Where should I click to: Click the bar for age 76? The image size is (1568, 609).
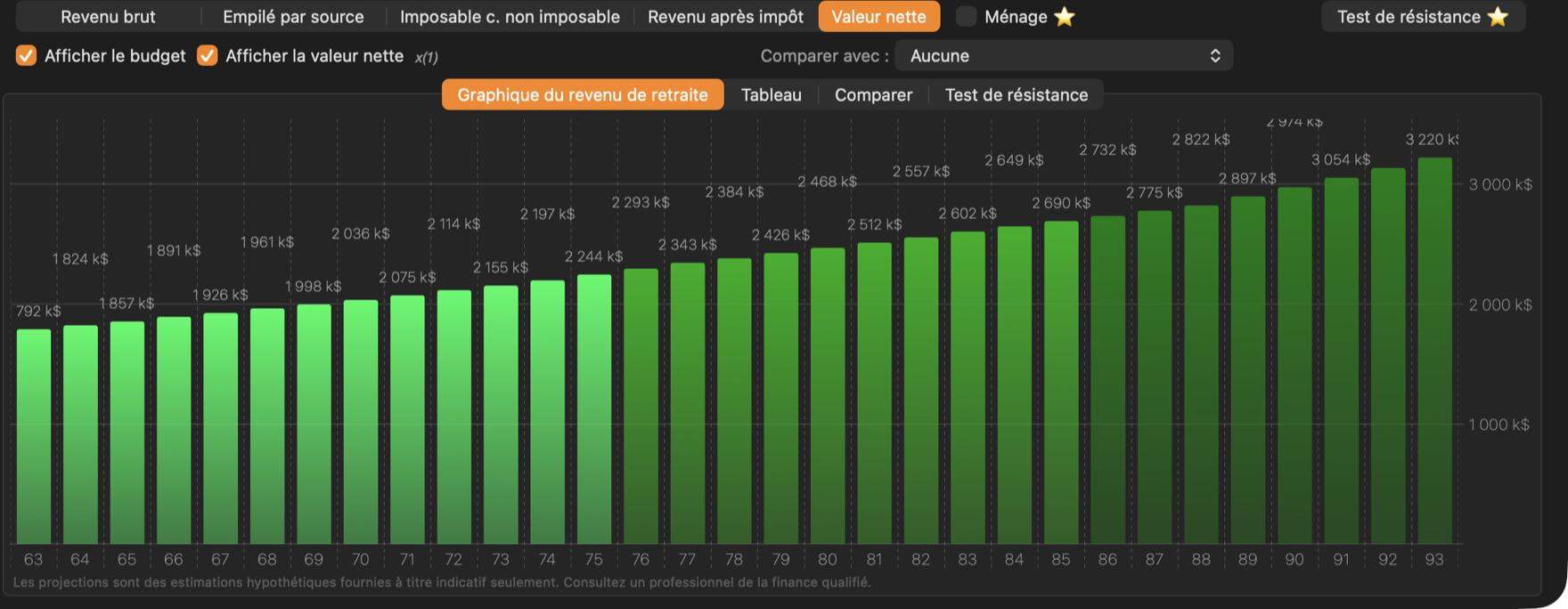point(641,406)
